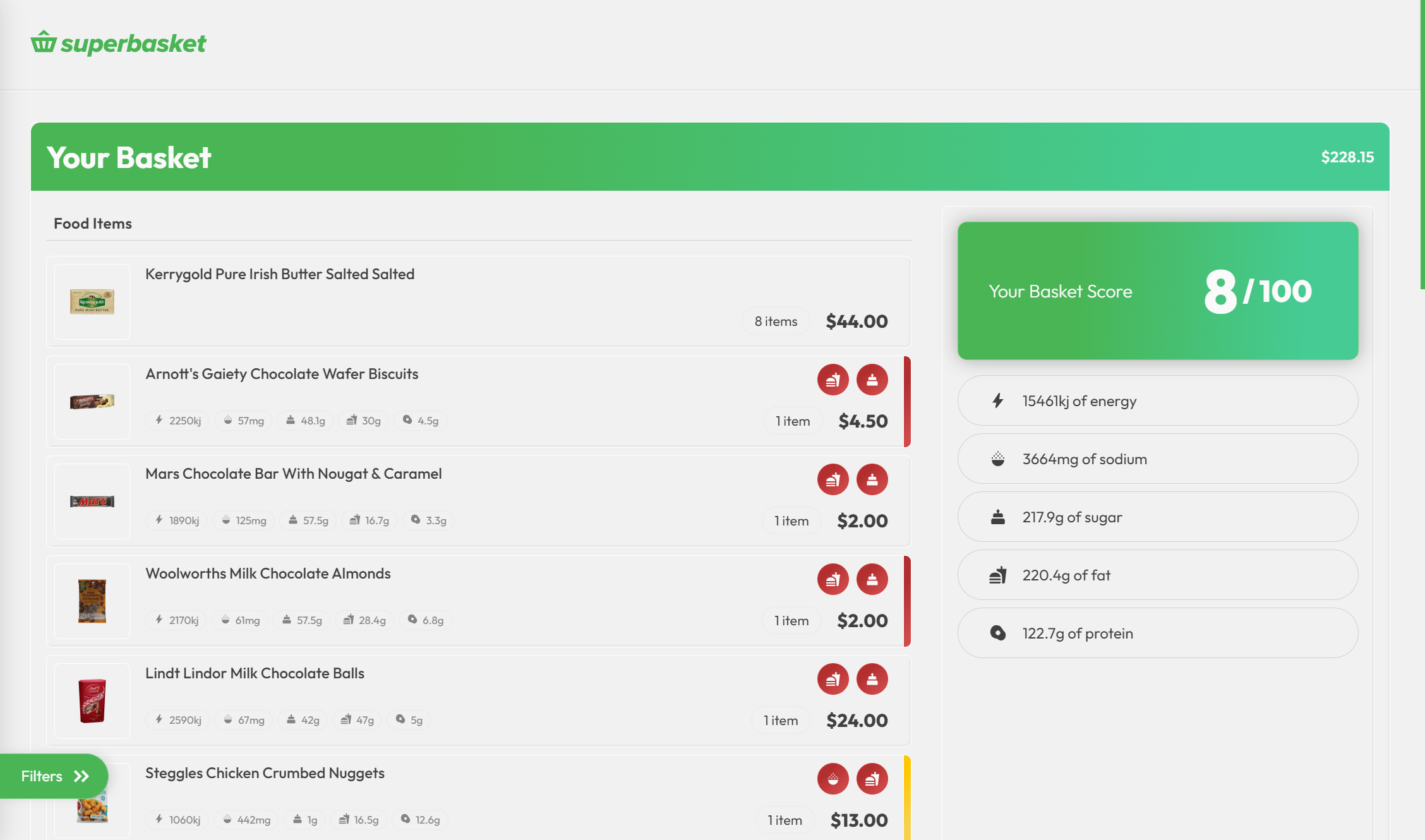Click the fat warning icon on Steggles Nuggets
This screenshot has width=1425, height=840.
point(872,779)
